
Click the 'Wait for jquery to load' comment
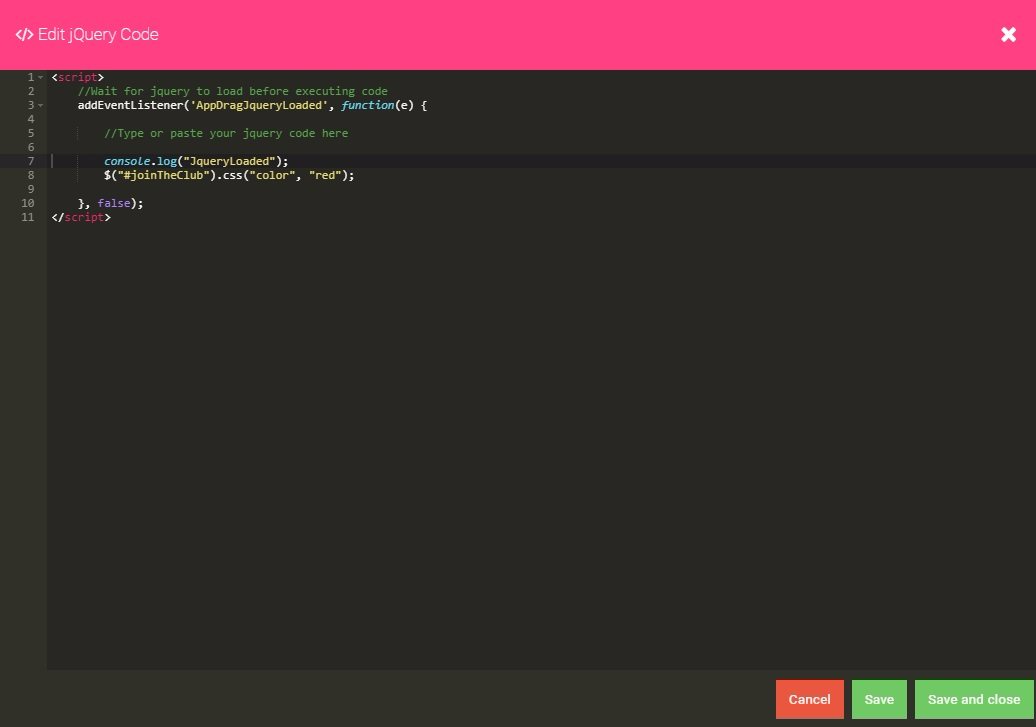(x=232, y=91)
